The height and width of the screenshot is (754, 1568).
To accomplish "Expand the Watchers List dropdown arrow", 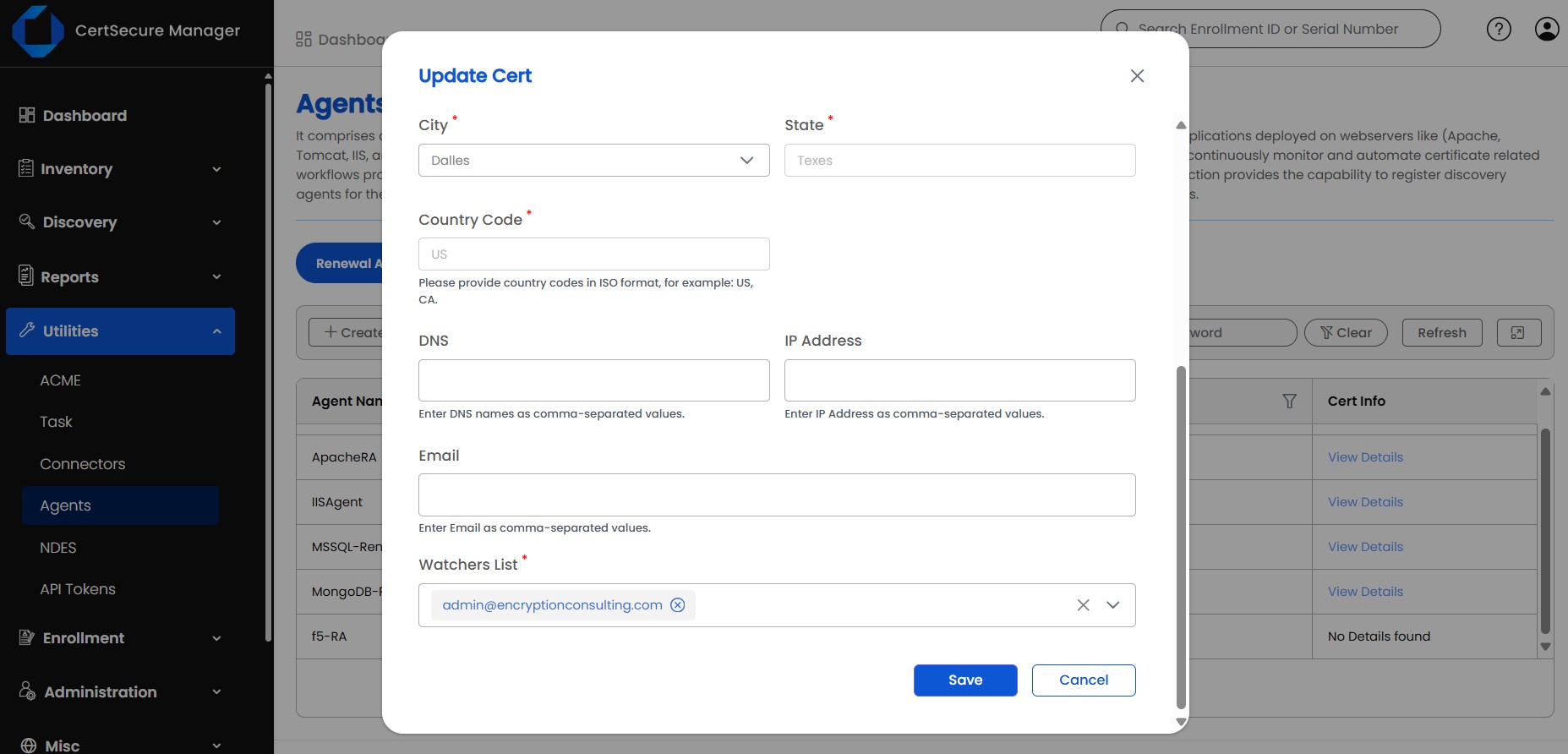I will (1113, 605).
